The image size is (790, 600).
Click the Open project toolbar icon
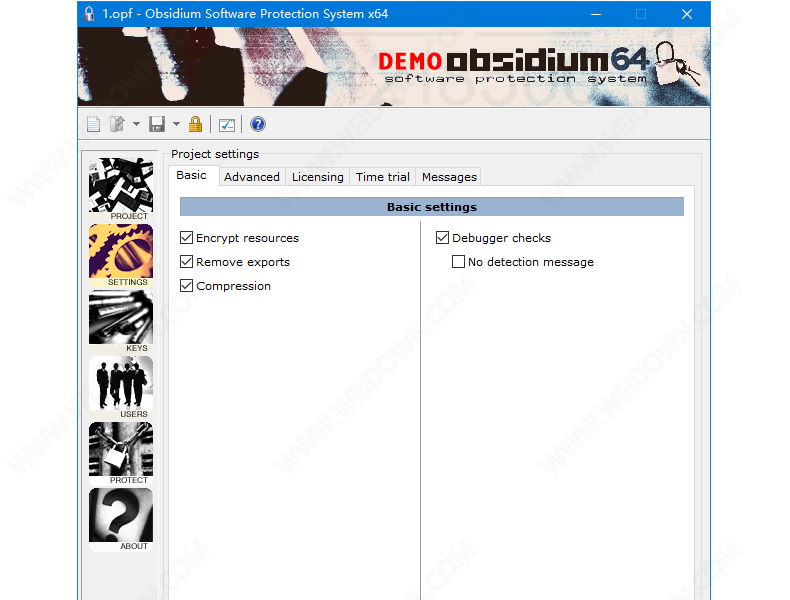click(117, 124)
